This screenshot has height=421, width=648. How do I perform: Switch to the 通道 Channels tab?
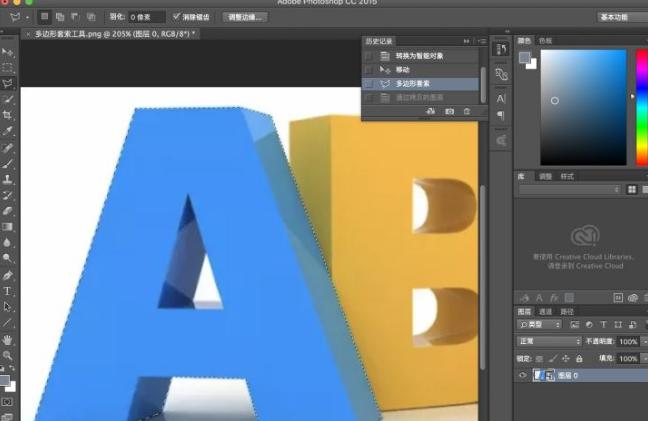click(545, 312)
